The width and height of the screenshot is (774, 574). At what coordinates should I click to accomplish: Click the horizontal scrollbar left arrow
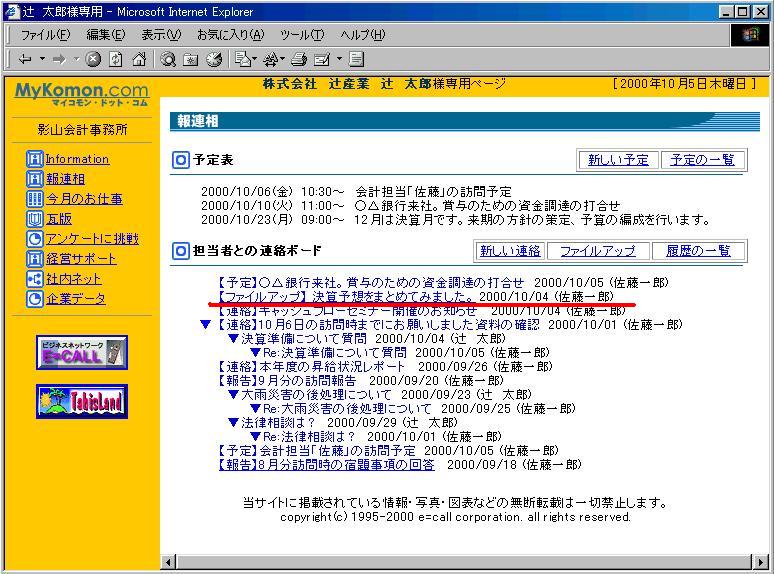click(169, 562)
